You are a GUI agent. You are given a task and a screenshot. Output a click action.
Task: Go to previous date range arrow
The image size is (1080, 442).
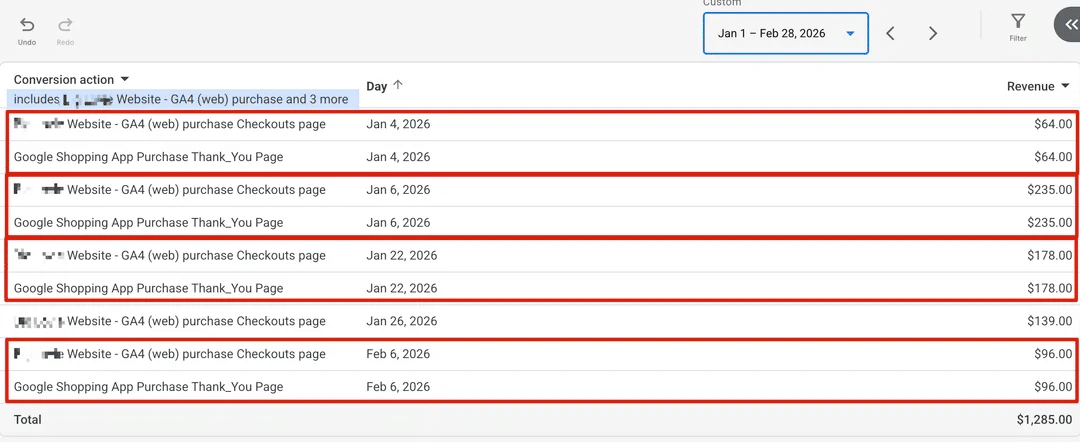(x=890, y=33)
